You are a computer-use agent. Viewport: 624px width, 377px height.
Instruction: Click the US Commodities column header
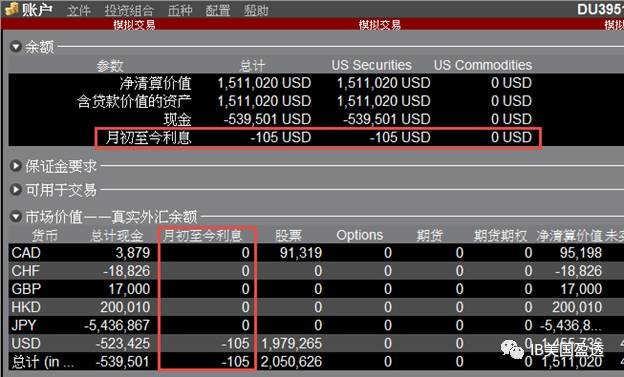click(x=483, y=65)
